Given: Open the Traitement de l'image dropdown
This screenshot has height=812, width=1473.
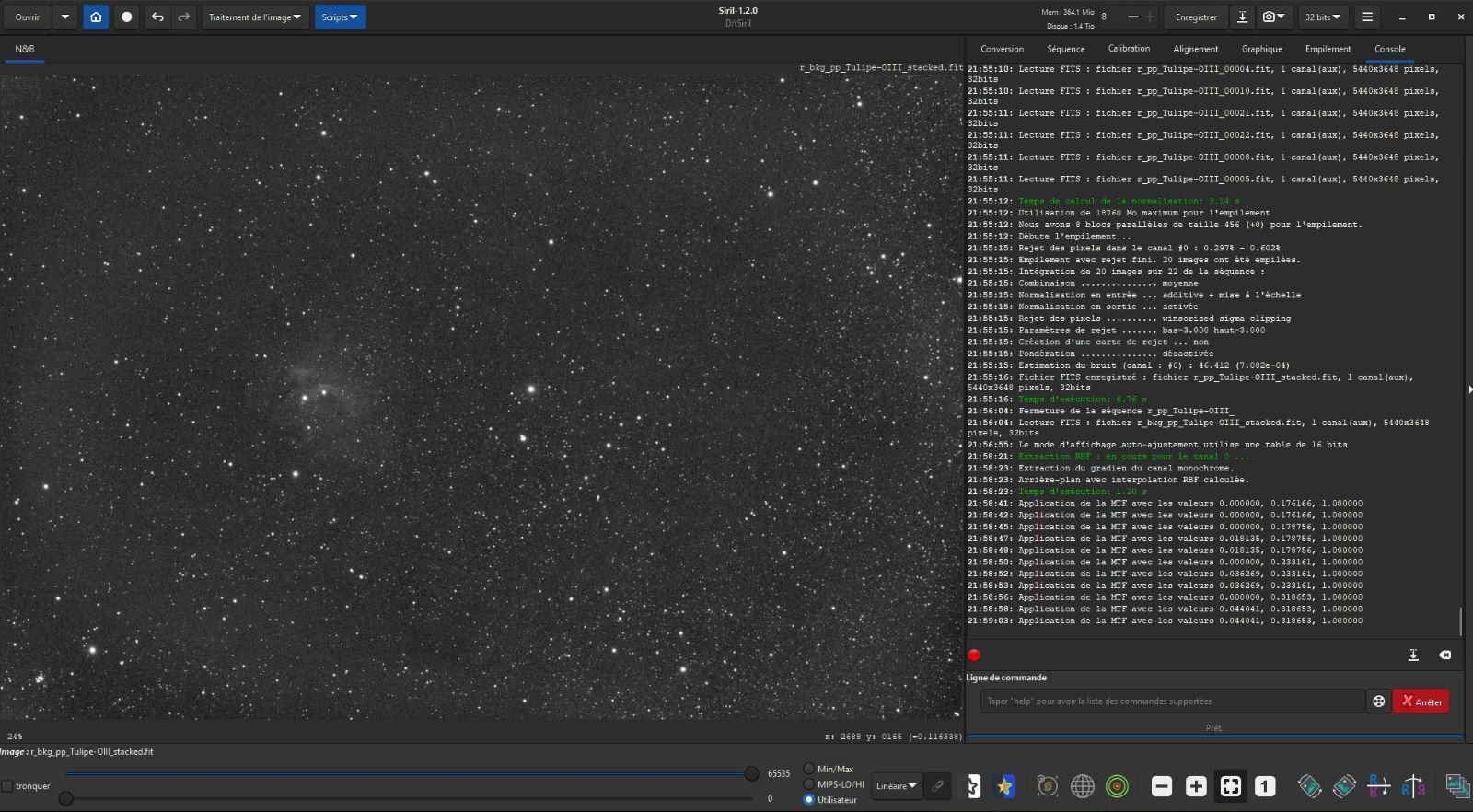Looking at the screenshot, I should pos(255,17).
